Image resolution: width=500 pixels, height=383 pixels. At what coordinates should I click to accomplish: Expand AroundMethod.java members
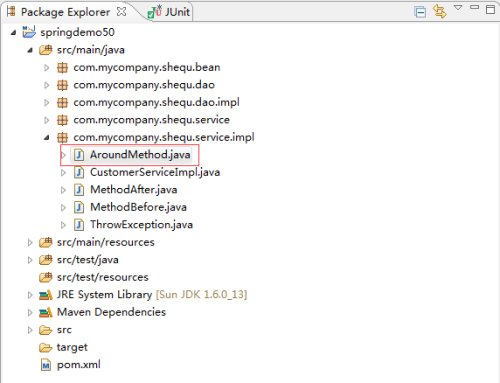pos(63,155)
